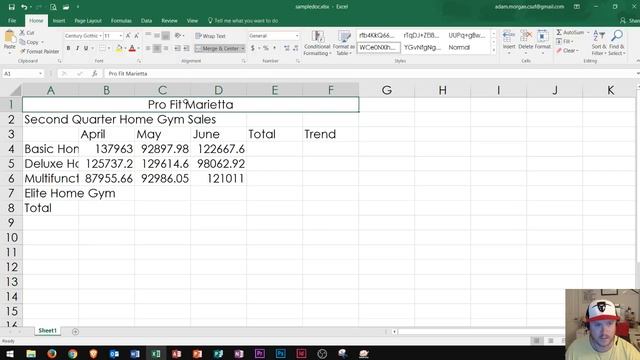Expand Merge & Center dropdown arrow
Image resolution: width=640 pixels, height=360 pixels.
pyautogui.click(x=242, y=48)
